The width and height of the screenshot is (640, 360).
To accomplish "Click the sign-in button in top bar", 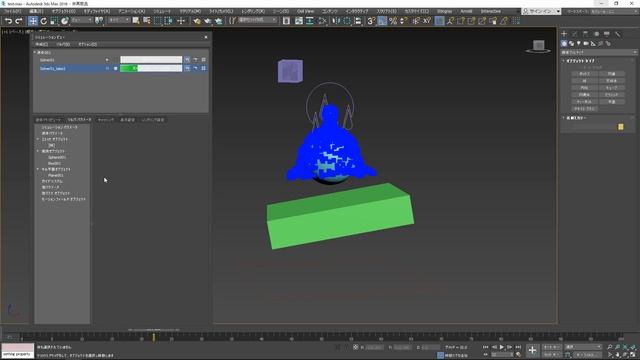I will click(542, 11).
